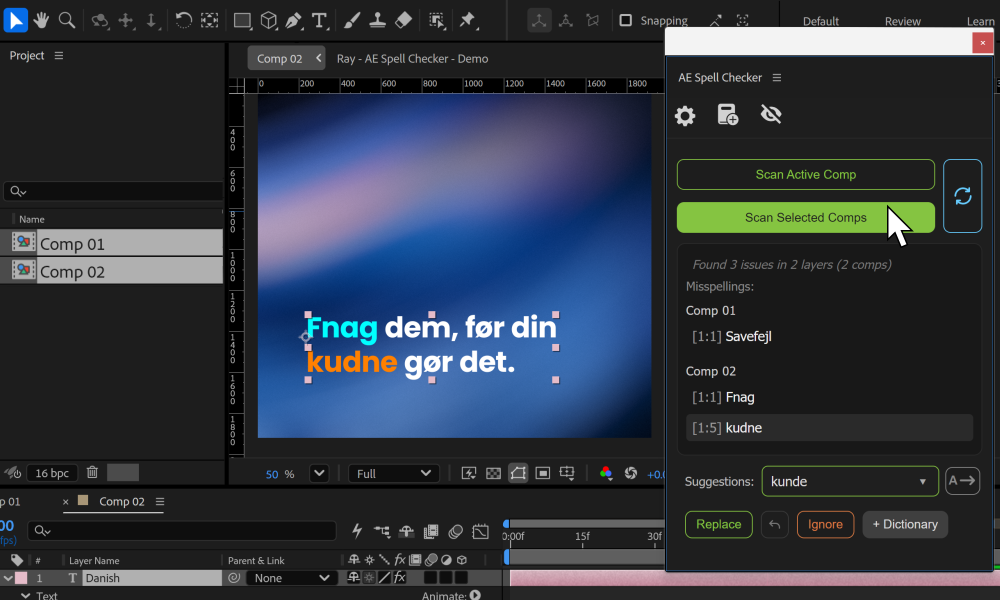Click the Comp 02 timeline tab
The height and width of the screenshot is (600, 1000).
click(x=121, y=502)
